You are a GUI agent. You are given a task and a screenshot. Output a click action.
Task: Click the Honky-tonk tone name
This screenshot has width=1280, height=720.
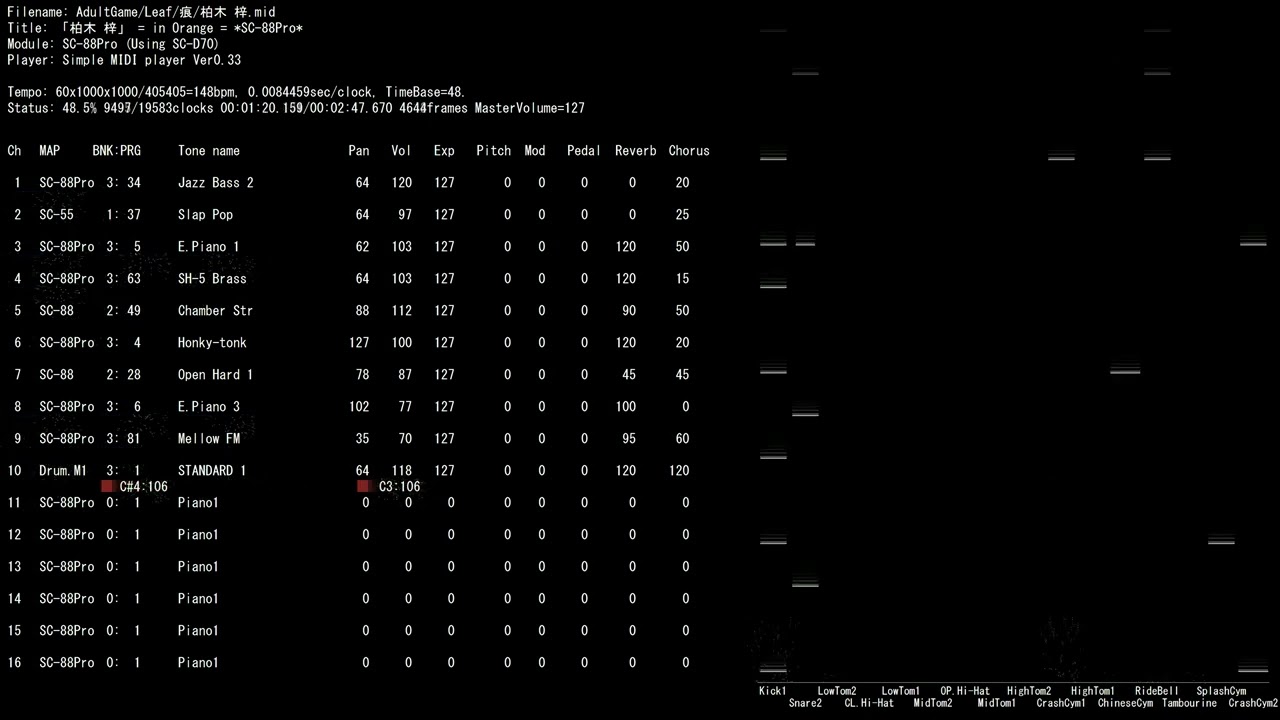point(212,343)
